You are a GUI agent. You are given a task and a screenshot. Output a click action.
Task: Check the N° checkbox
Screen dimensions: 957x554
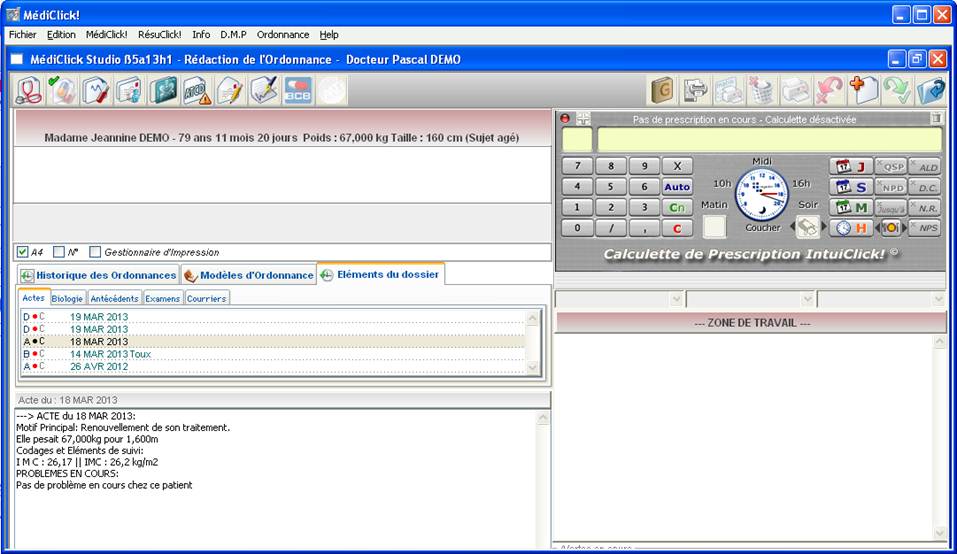pyautogui.click(x=59, y=252)
